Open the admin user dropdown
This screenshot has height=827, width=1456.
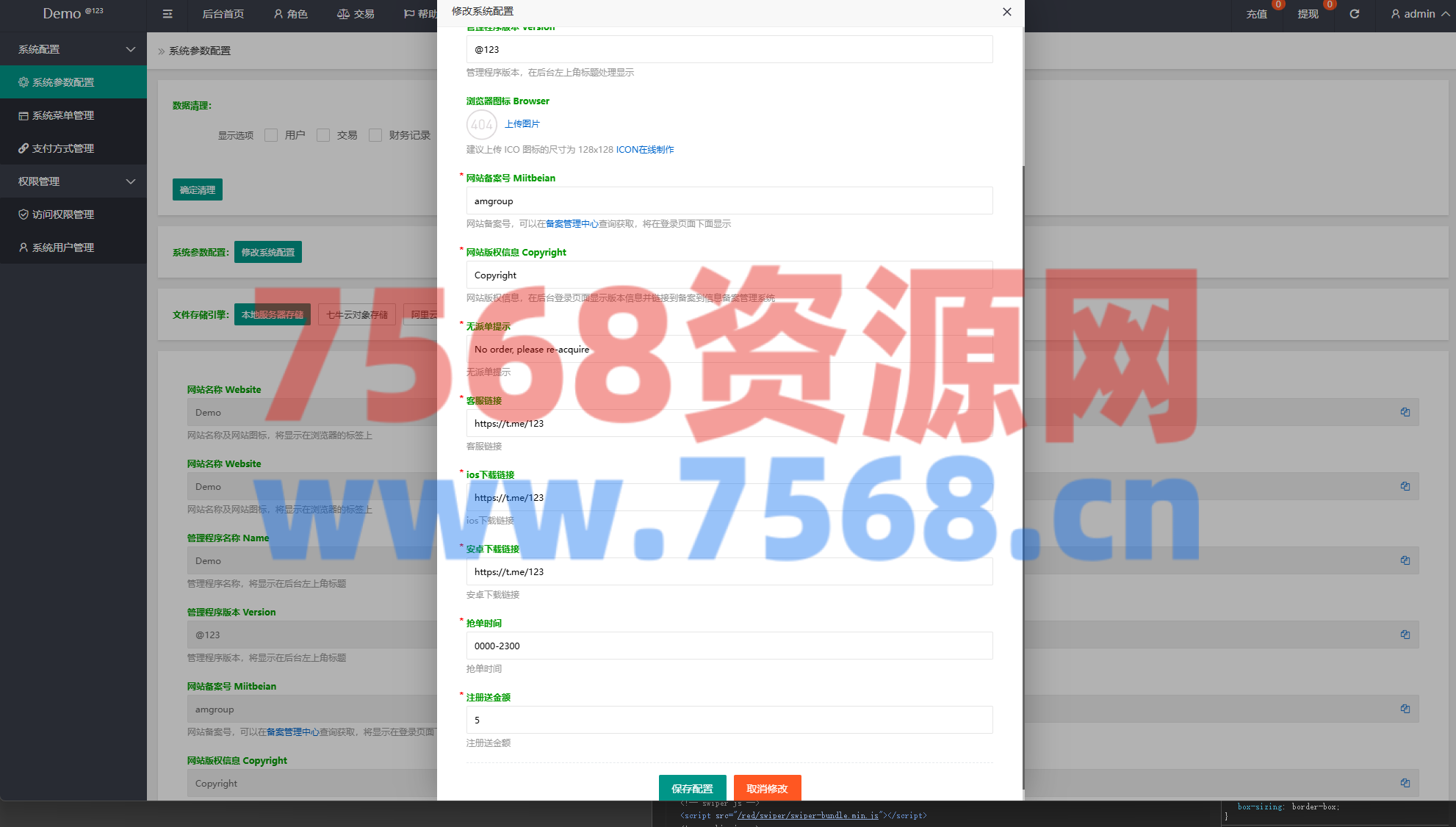point(1419,14)
